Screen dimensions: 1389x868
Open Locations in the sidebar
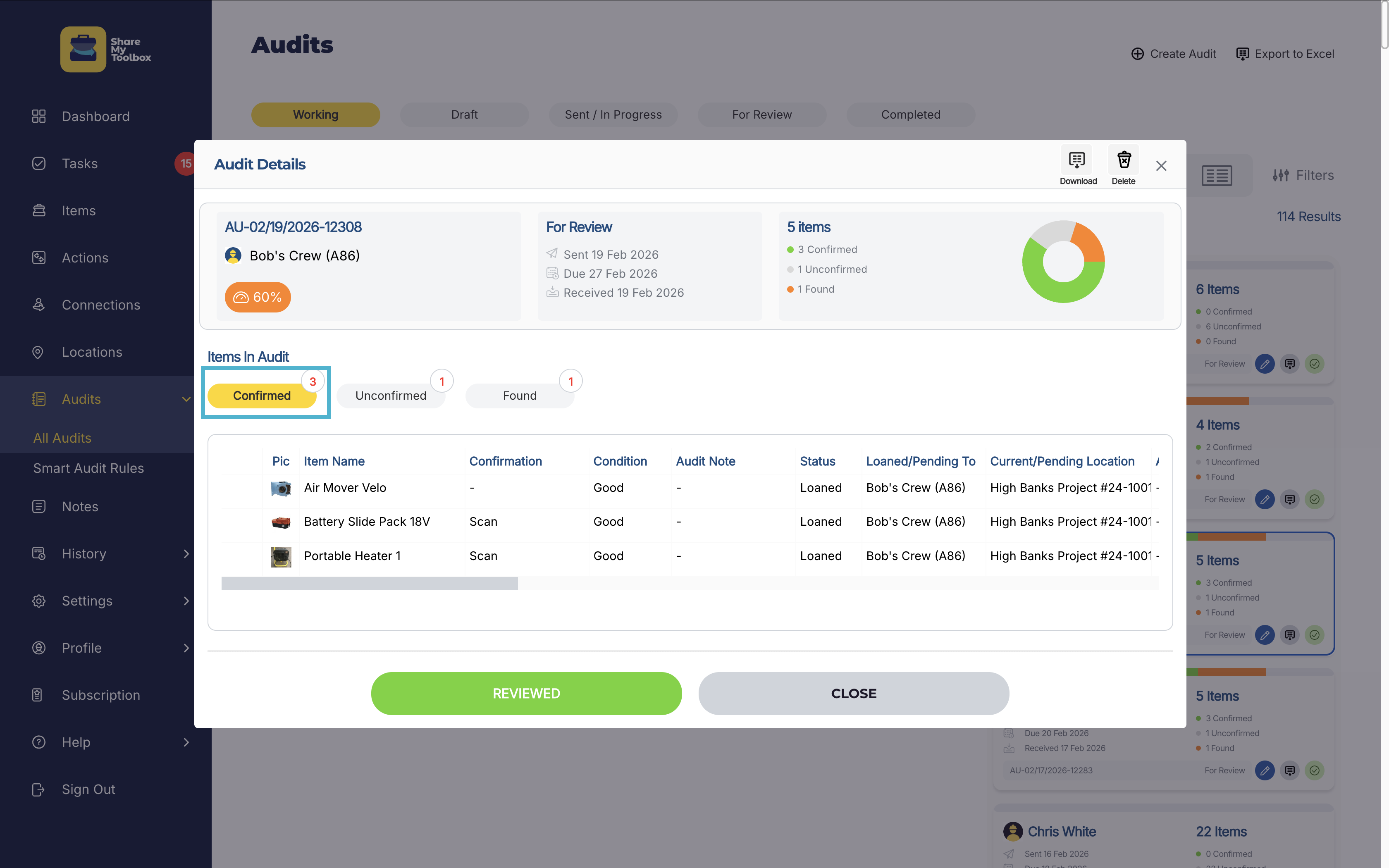(x=92, y=352)
